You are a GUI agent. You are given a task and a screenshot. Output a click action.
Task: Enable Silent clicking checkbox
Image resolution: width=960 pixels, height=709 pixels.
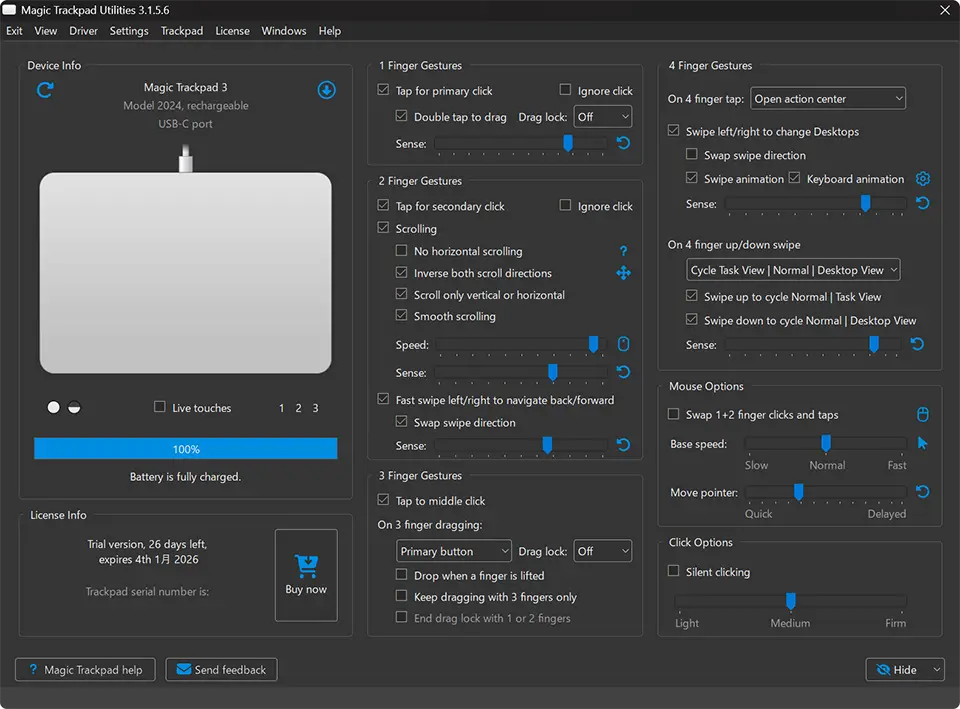(x=674, y=572)
